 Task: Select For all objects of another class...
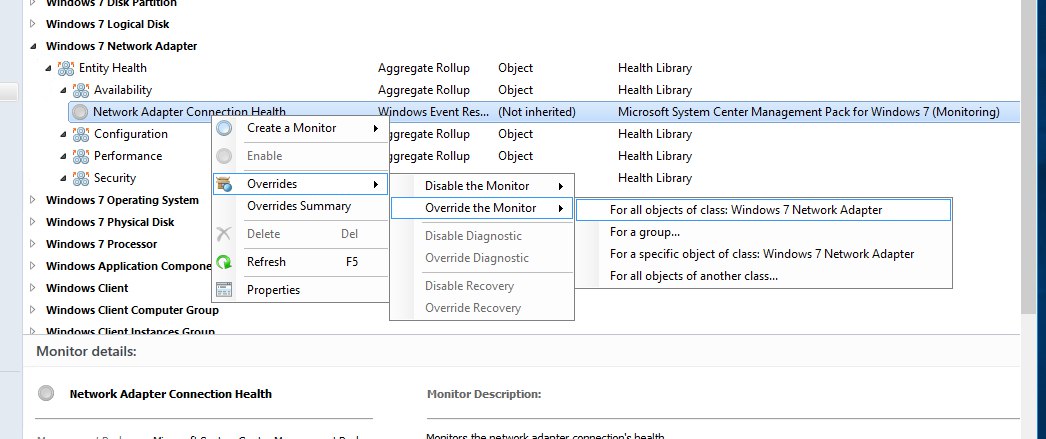click(763, 276)
